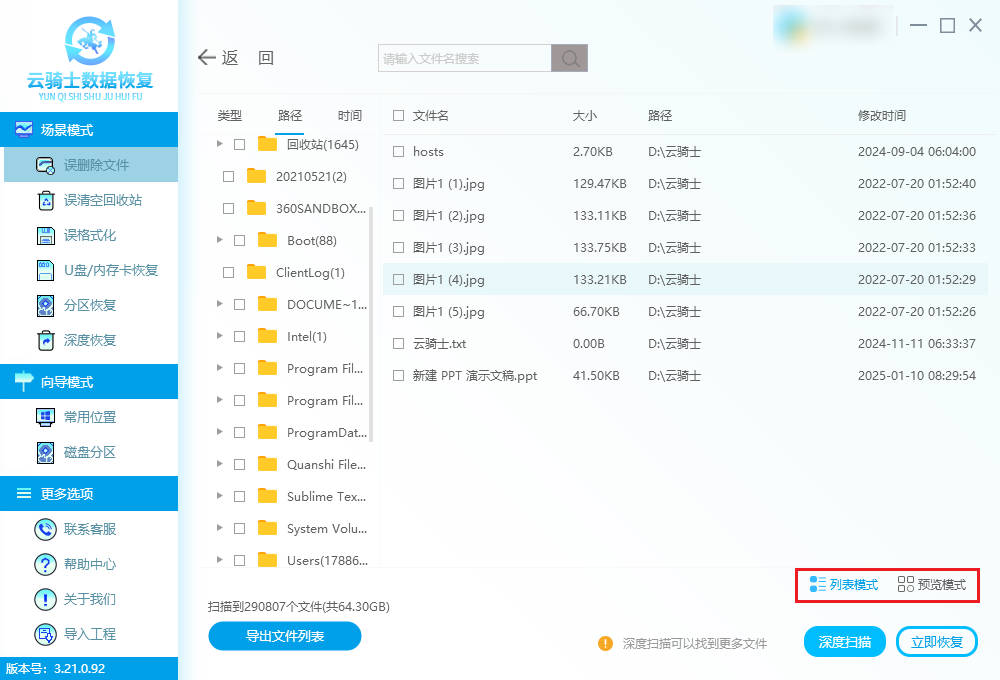The height and width of the screenshot is (680, 1000).
Task: Choose the 误格式化 format recovery icon
Action: click(x=45, y=235)
